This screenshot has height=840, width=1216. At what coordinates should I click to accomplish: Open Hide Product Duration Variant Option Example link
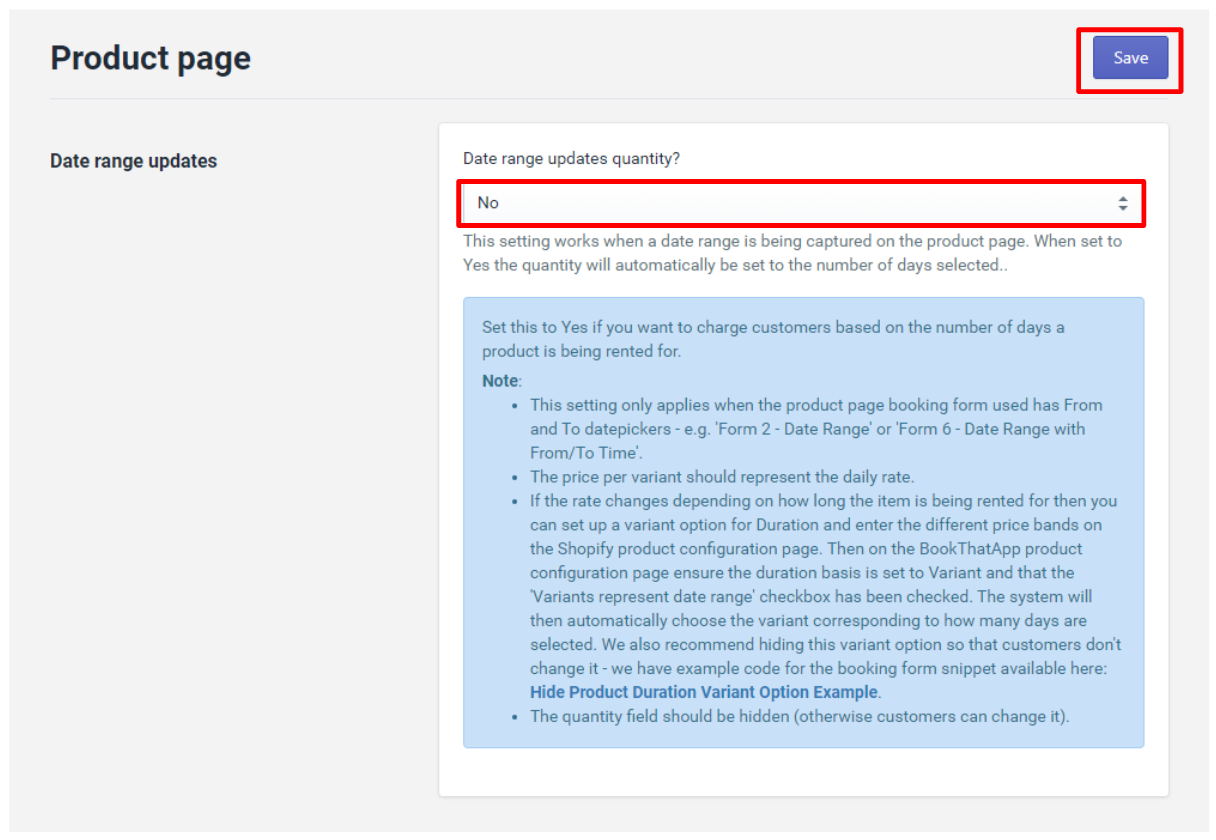[x=703, y=692]
